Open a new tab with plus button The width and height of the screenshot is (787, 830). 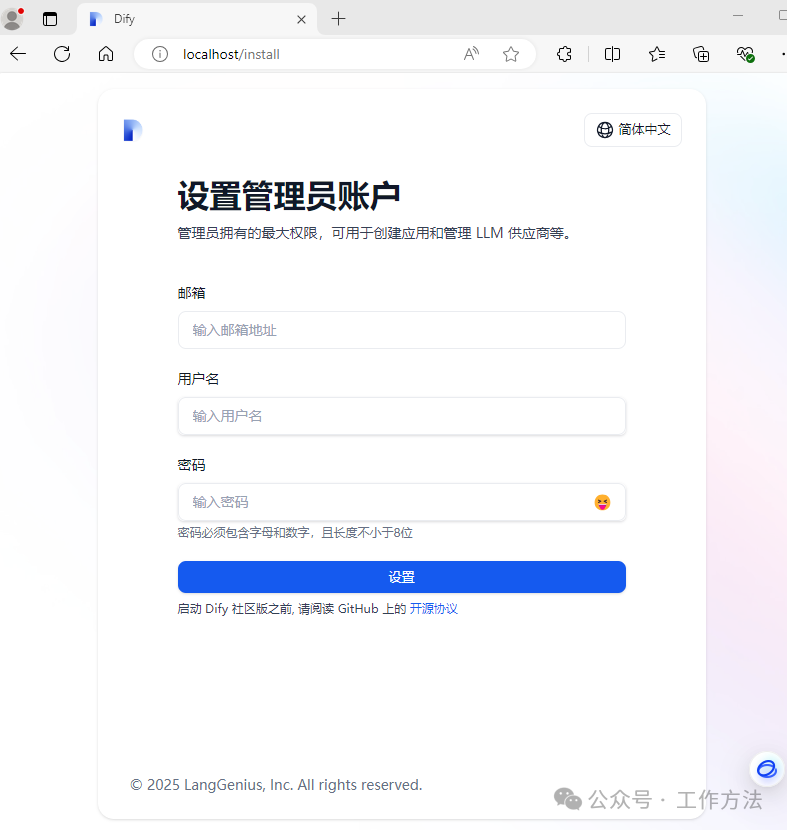pos(338,19)
